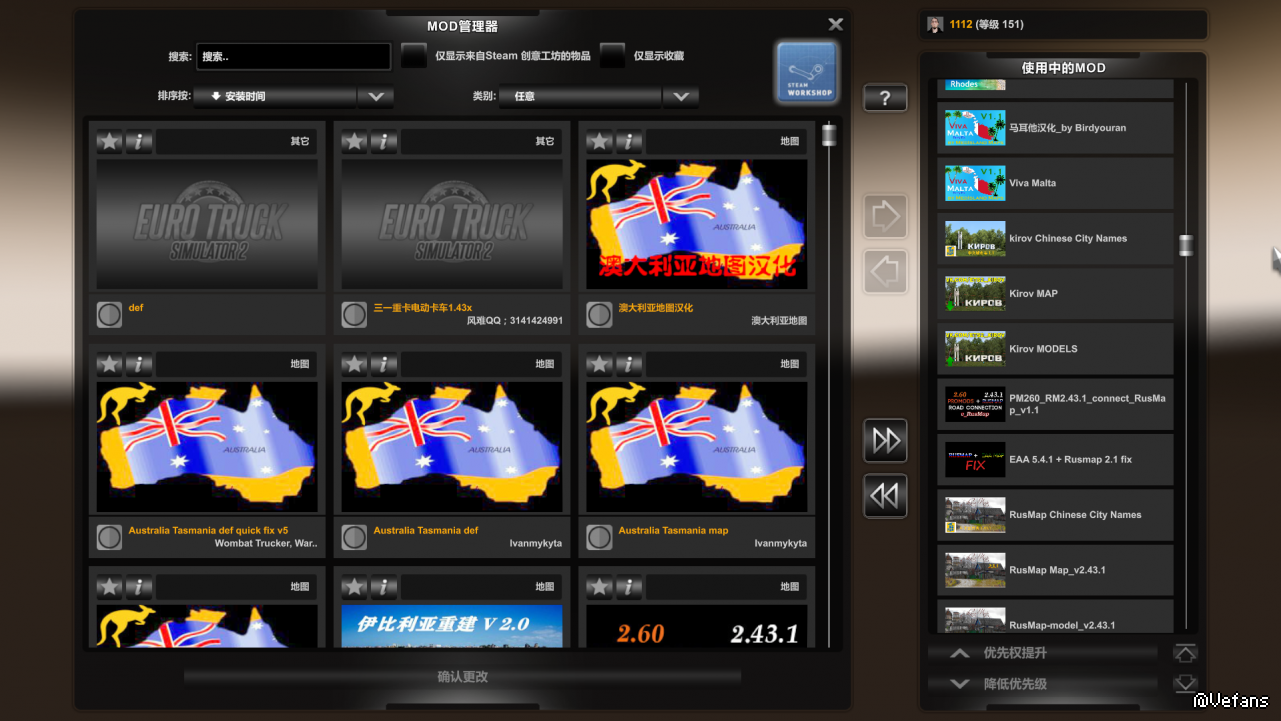Select the Kirov MODELS active mod
The width and height of the screenshot is (1281, 721).
(x=1055, y=349)
